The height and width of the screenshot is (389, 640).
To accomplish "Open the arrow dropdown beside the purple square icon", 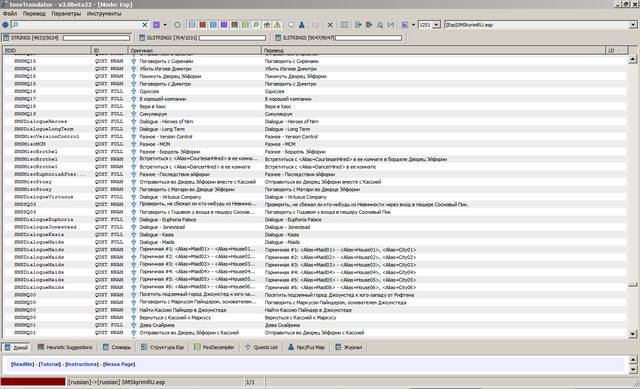I will point(165,25).
